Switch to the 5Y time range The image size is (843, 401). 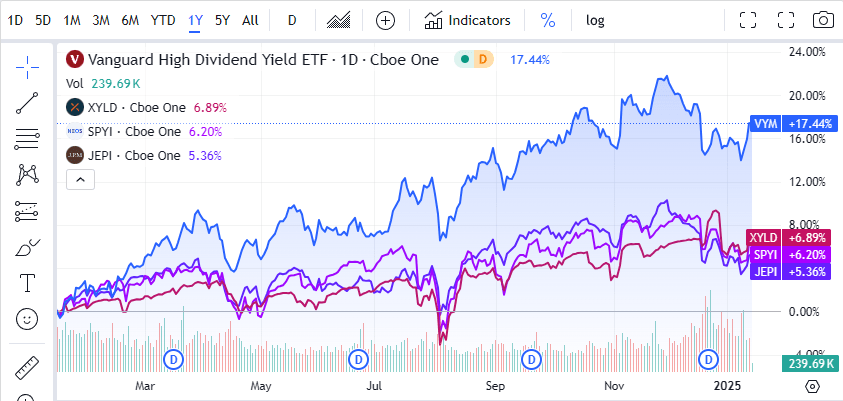(222, 20)
